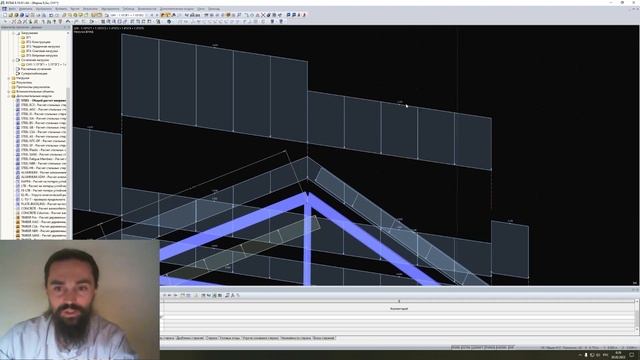Select ЗГ5 Ветровая нагрузка load case
The width and height of the screenshot is (640, 360).
pyautogui.click(x=42, y=56)
